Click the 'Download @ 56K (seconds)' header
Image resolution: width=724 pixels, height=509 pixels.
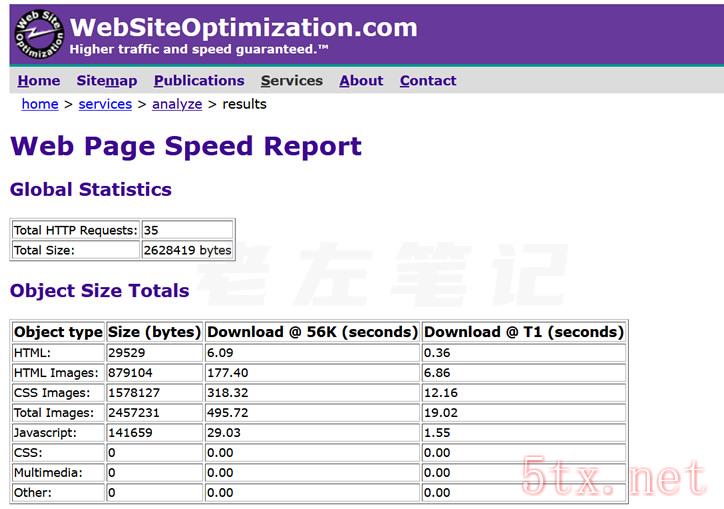coord(313,332)
